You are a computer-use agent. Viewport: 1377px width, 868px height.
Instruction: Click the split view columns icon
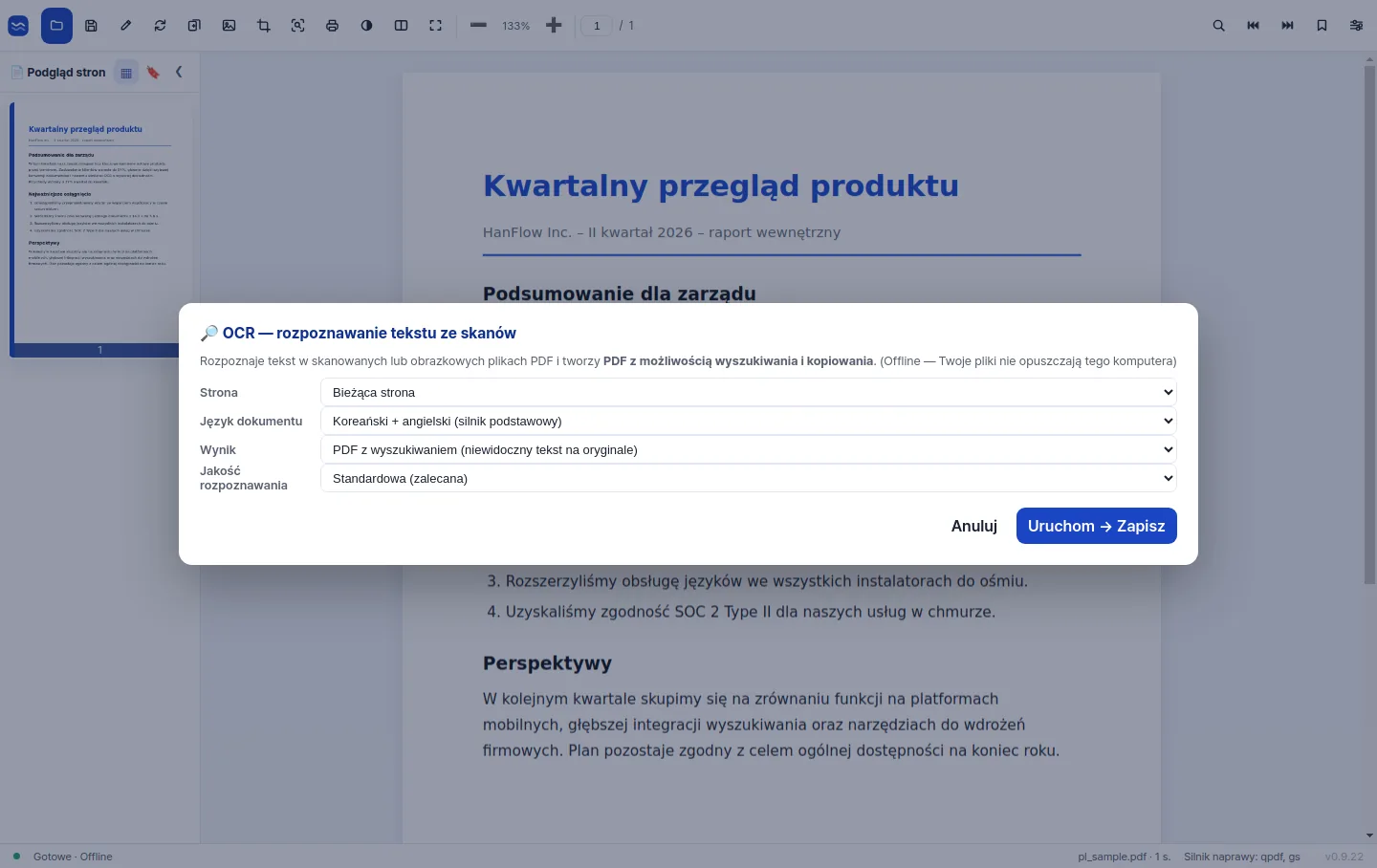pos(401,26)
